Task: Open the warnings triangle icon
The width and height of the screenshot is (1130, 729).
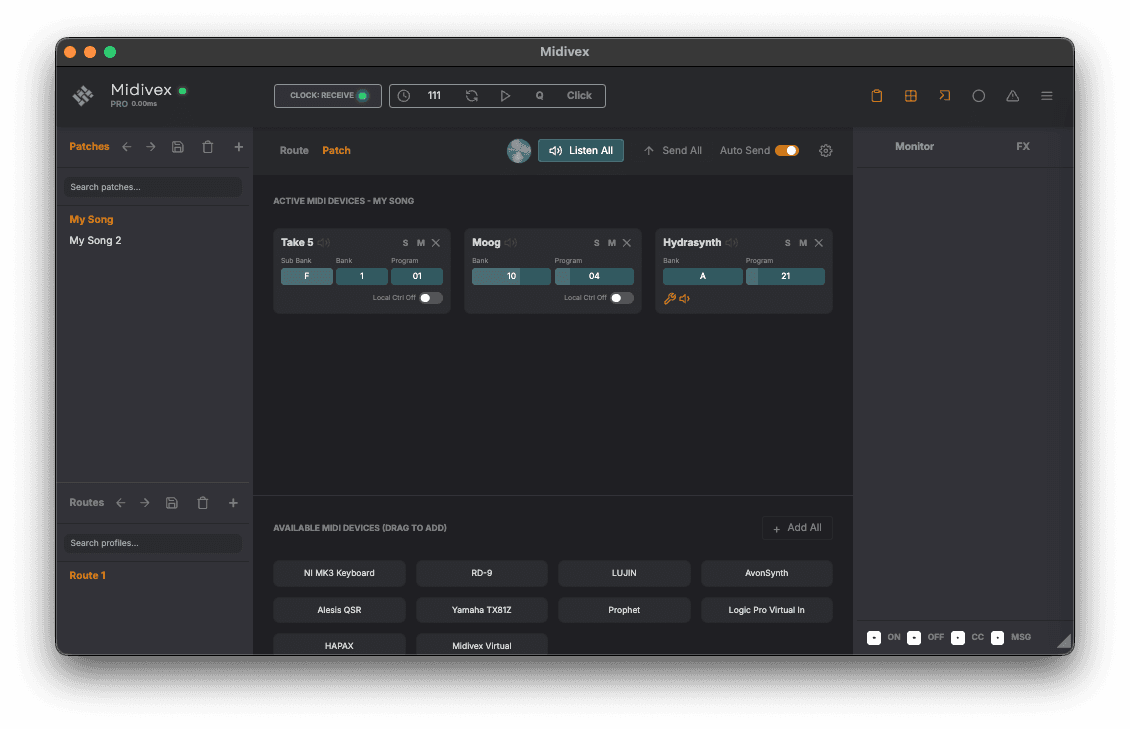Action: 1012,95
